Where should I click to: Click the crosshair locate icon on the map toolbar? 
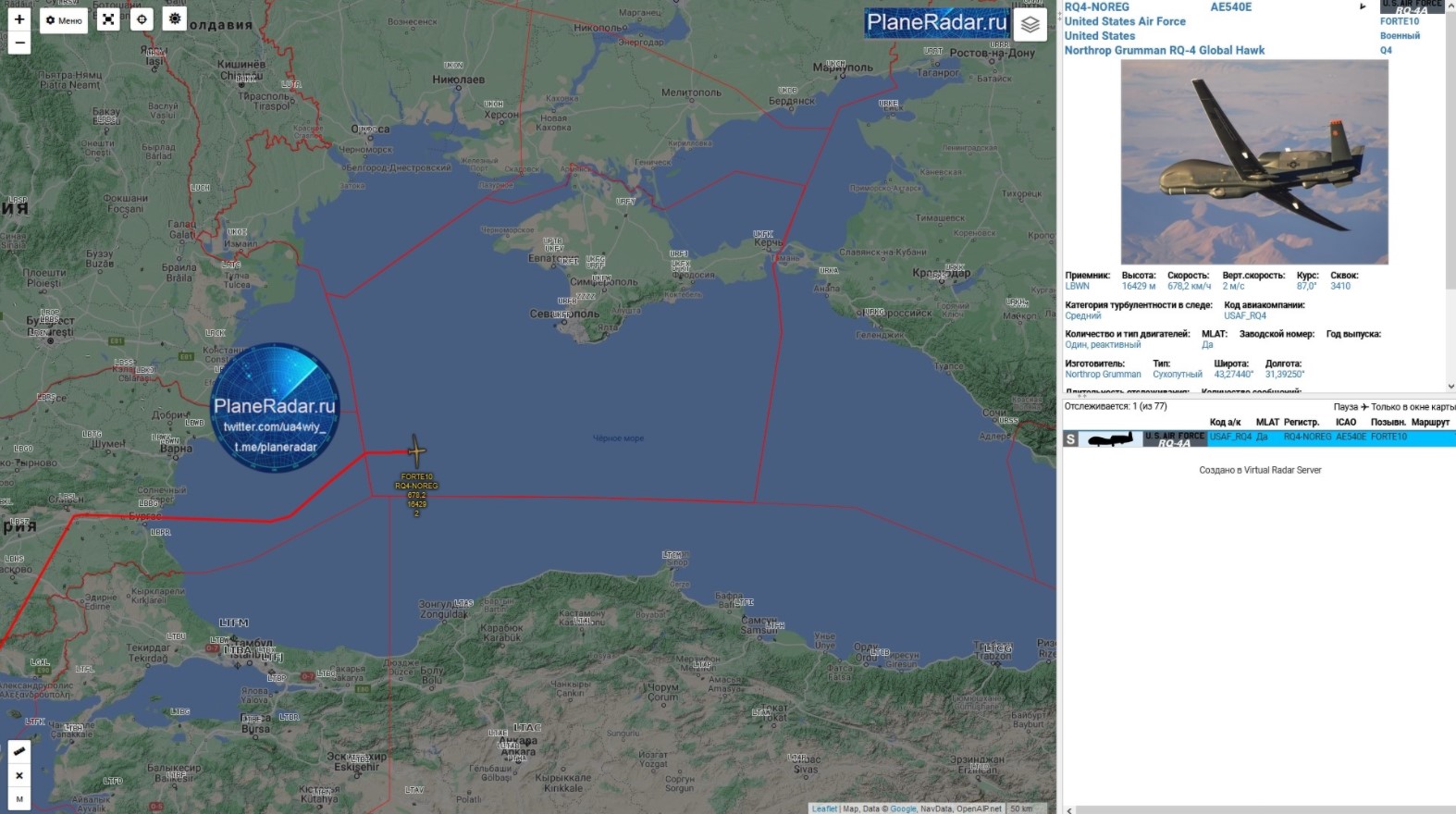(142, 19)
